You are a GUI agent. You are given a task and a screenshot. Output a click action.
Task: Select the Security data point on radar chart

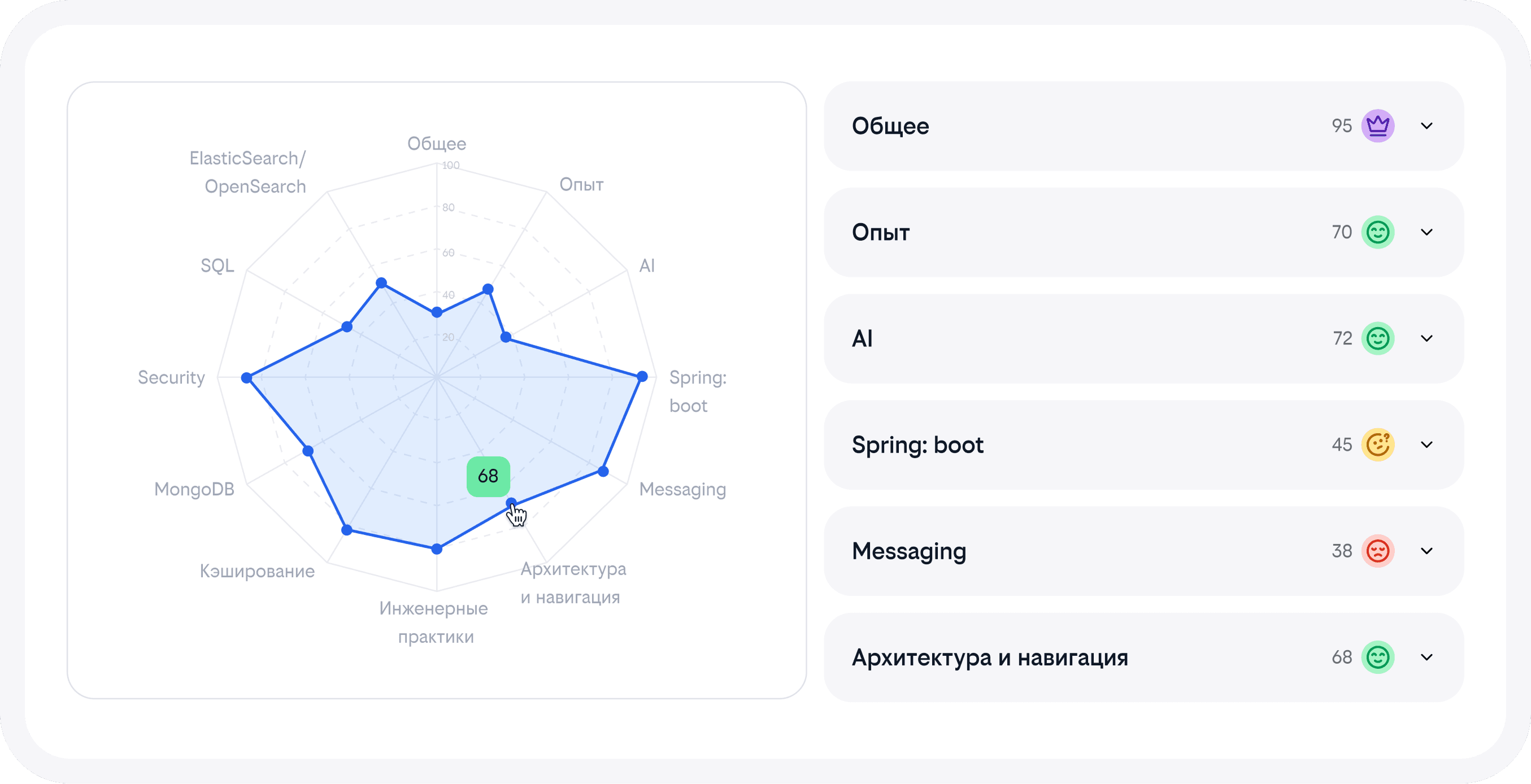click(247, 377)
